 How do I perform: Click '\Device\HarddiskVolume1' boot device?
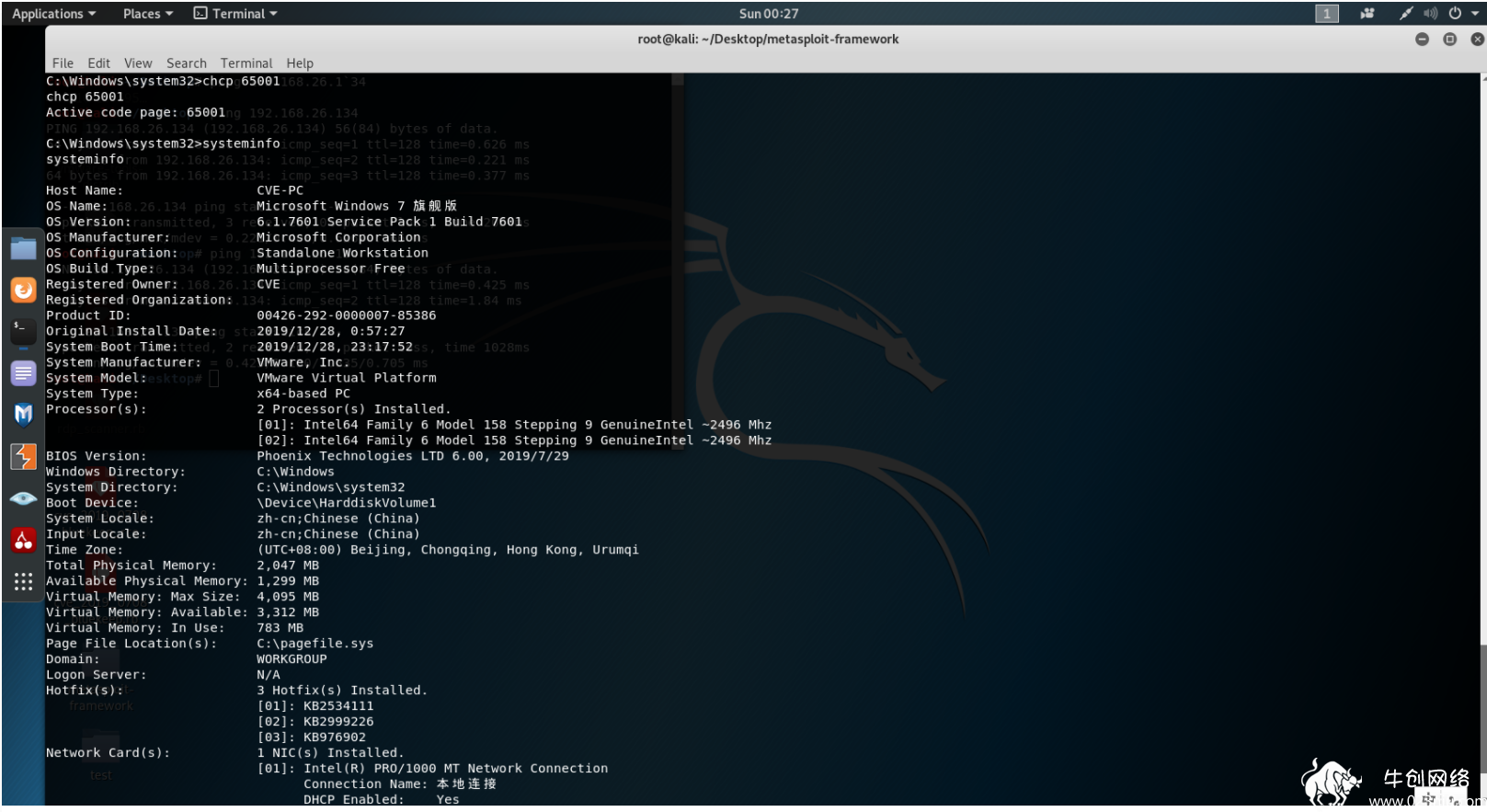point(347,503)
